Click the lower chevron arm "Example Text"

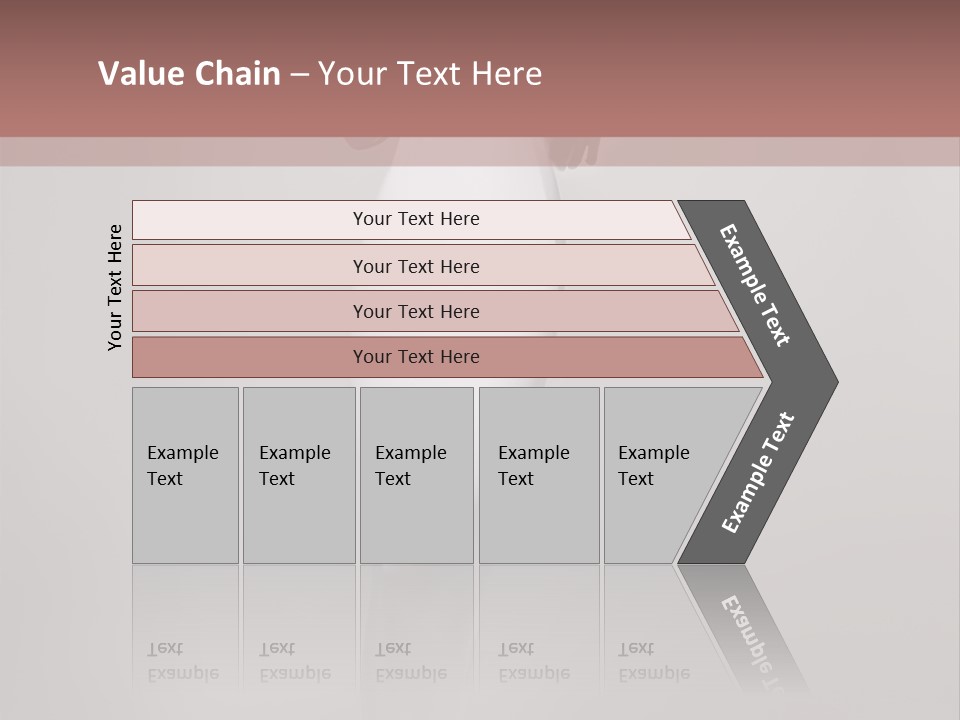[757, 473]
